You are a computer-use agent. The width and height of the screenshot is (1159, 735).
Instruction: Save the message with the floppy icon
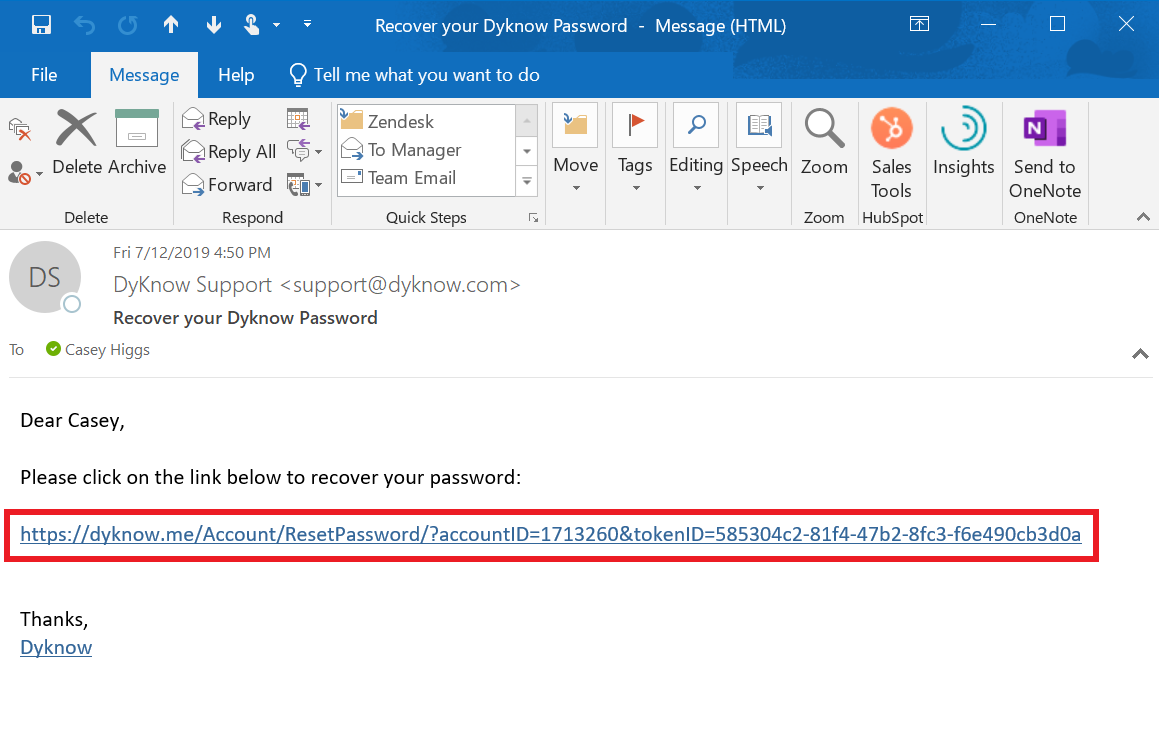click(x=41, y=25)
